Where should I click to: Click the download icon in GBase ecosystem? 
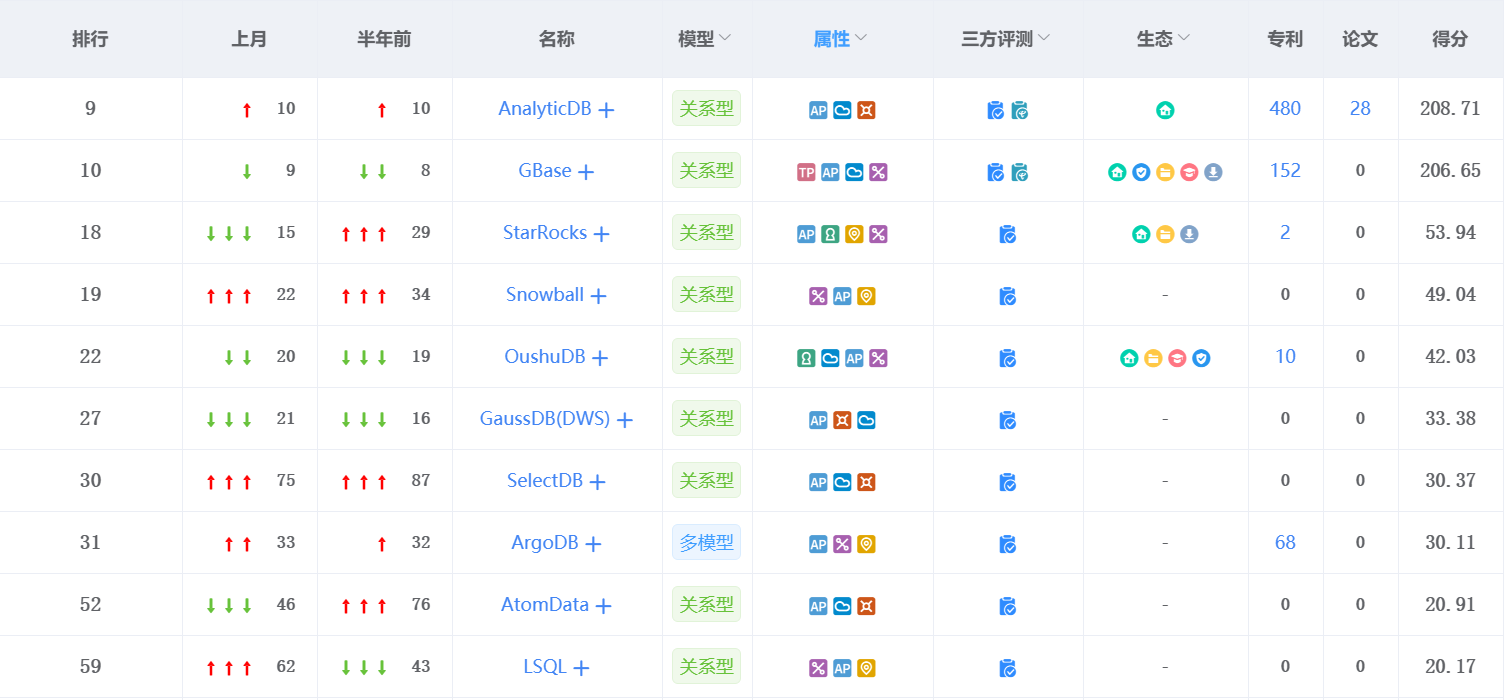tap(1213, 172)
